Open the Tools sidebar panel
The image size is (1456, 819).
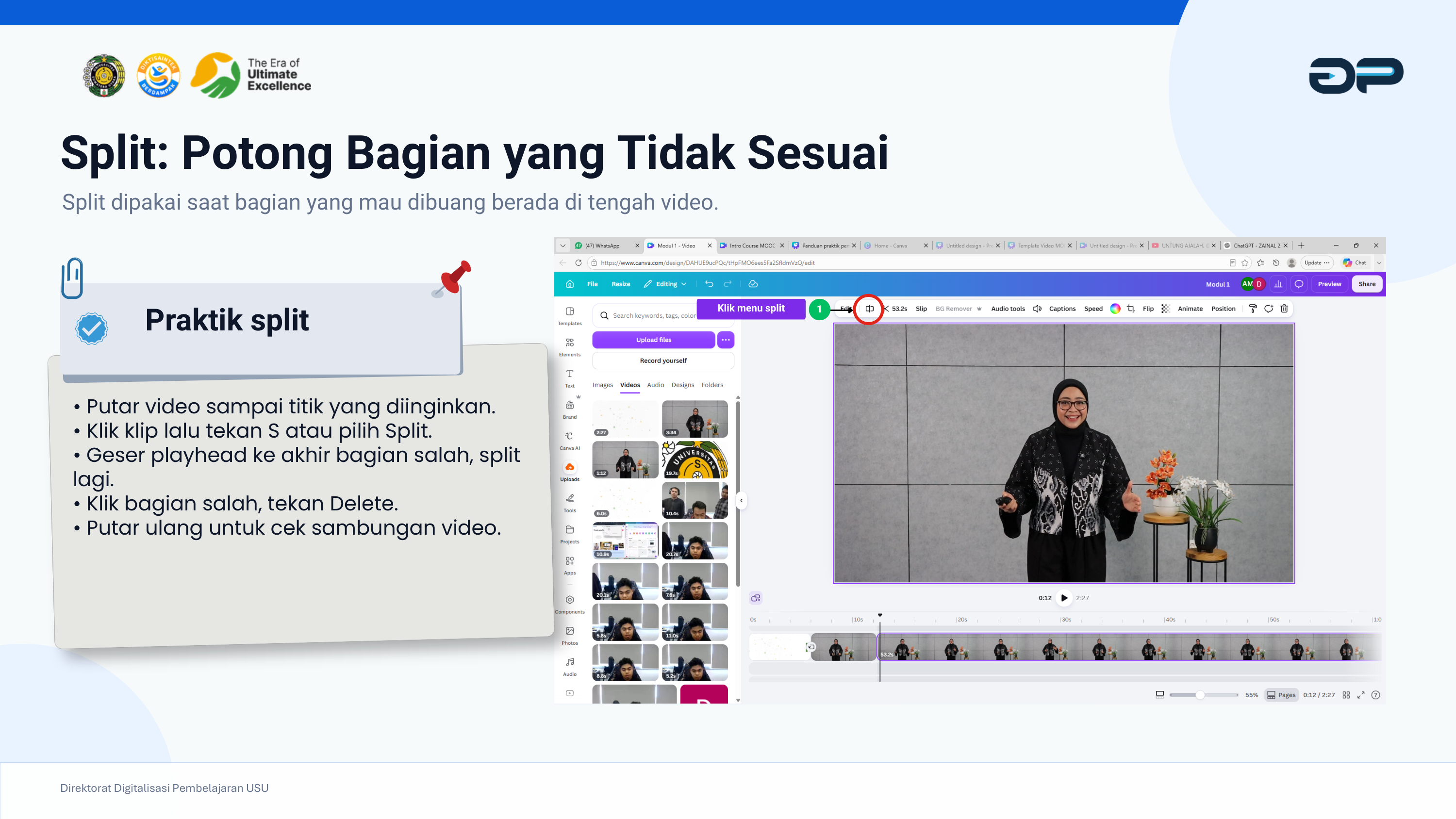coord(570,503)
